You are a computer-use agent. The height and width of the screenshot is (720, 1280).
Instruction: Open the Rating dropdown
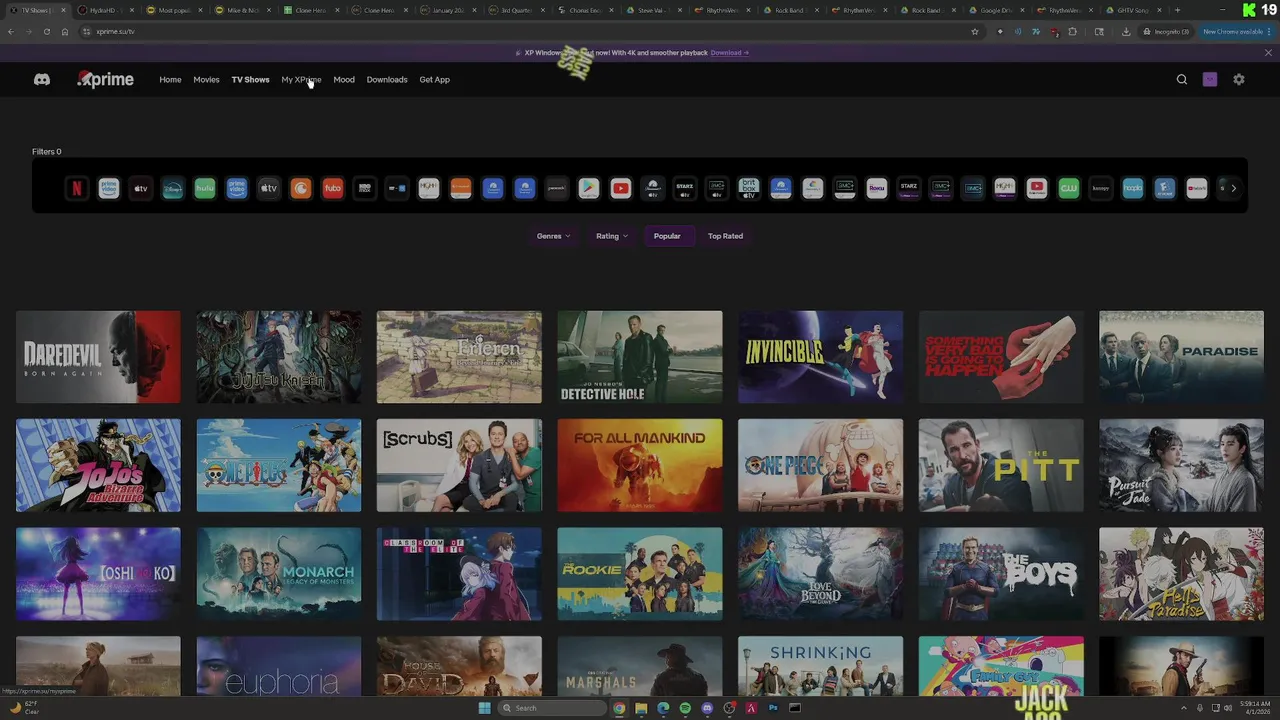[612, 236]
